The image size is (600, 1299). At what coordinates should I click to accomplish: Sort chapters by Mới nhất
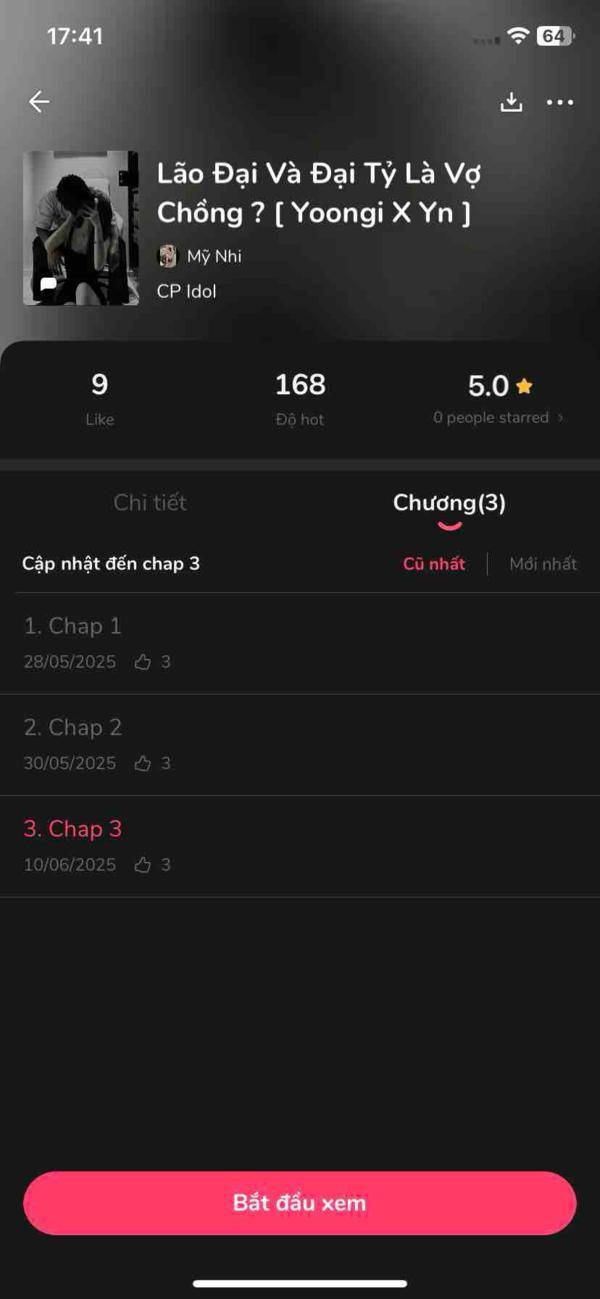[543, 564]
